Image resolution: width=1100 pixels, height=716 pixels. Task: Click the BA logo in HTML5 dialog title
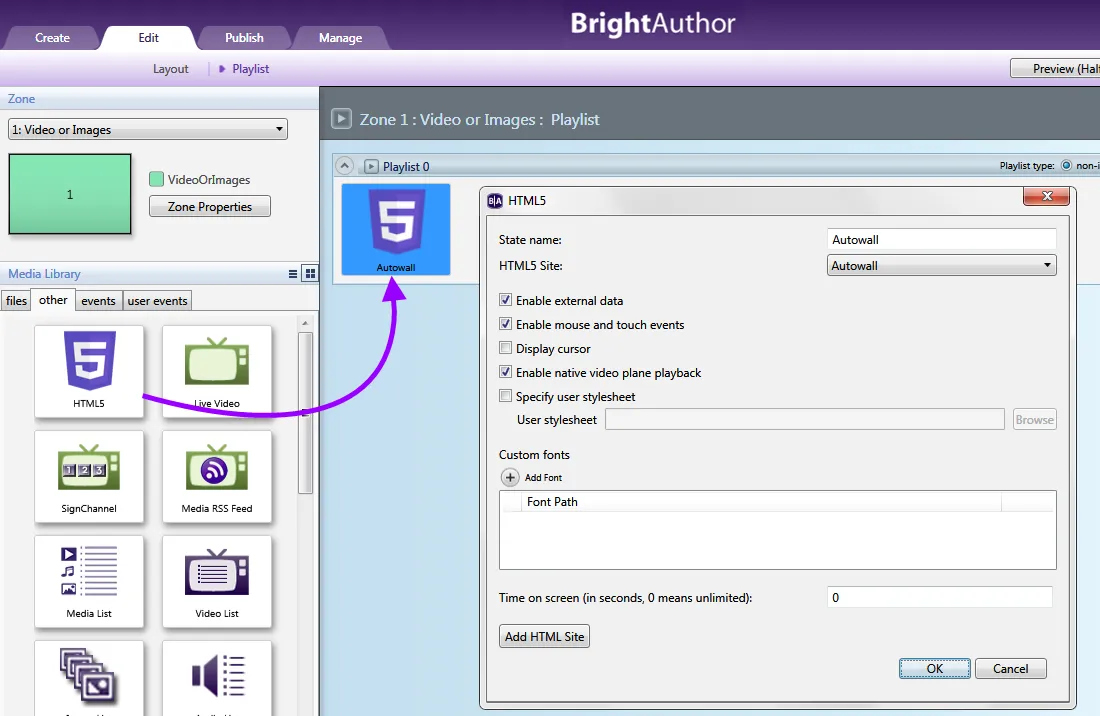(x=495, y=201)
